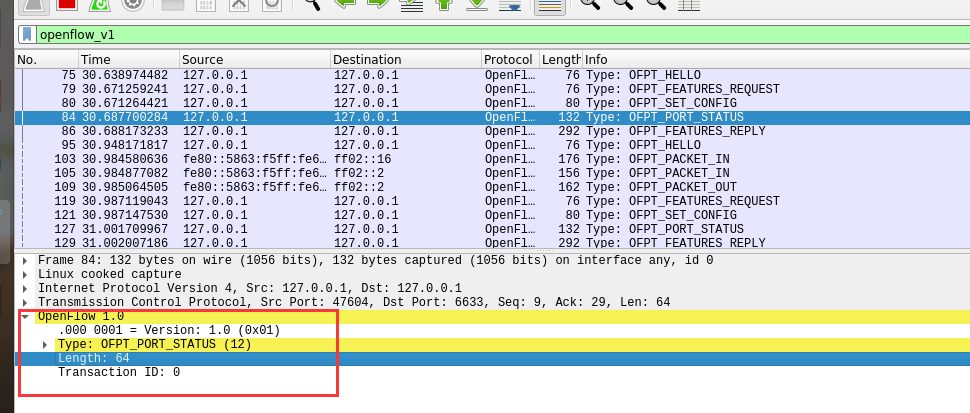
Task: Select packet 109 OFPT_PACKET_OUT row
Action: tap(492, 187)
